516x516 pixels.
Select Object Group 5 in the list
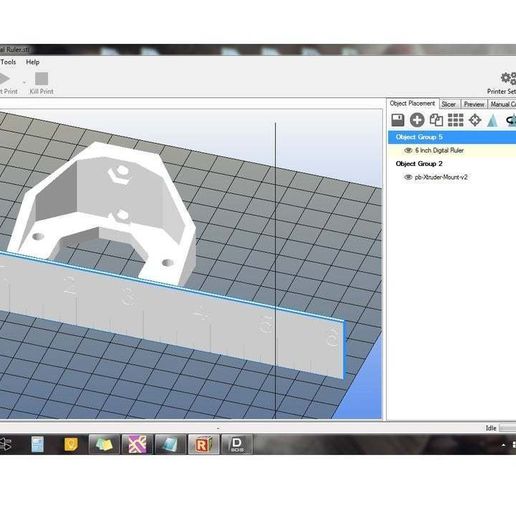pyautogui.click(x=452, y=137)
